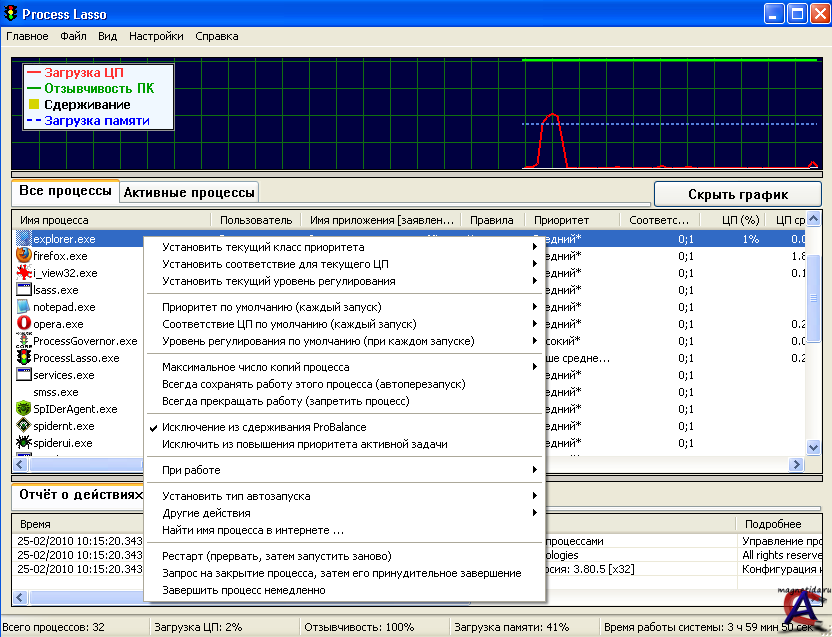Click the i_view32.exe icon

tap(24, 273)
